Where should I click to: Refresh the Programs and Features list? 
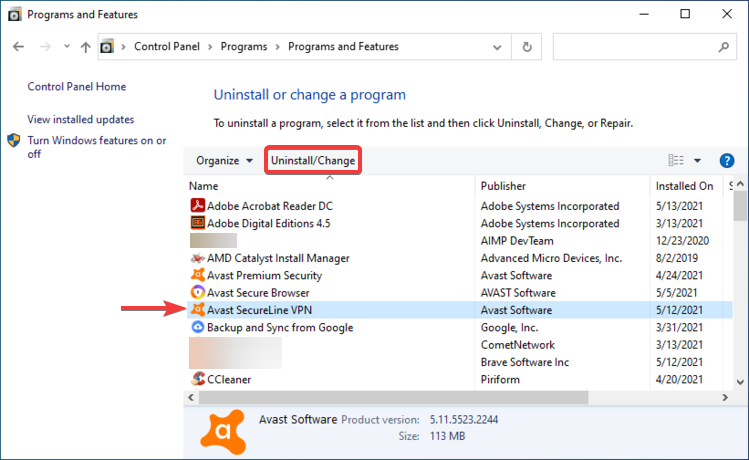527,47
